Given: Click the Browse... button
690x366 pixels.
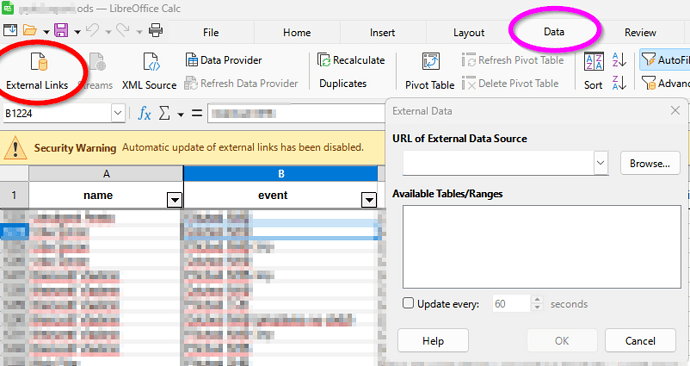Looking at the screenshot, I should point(650,164).
